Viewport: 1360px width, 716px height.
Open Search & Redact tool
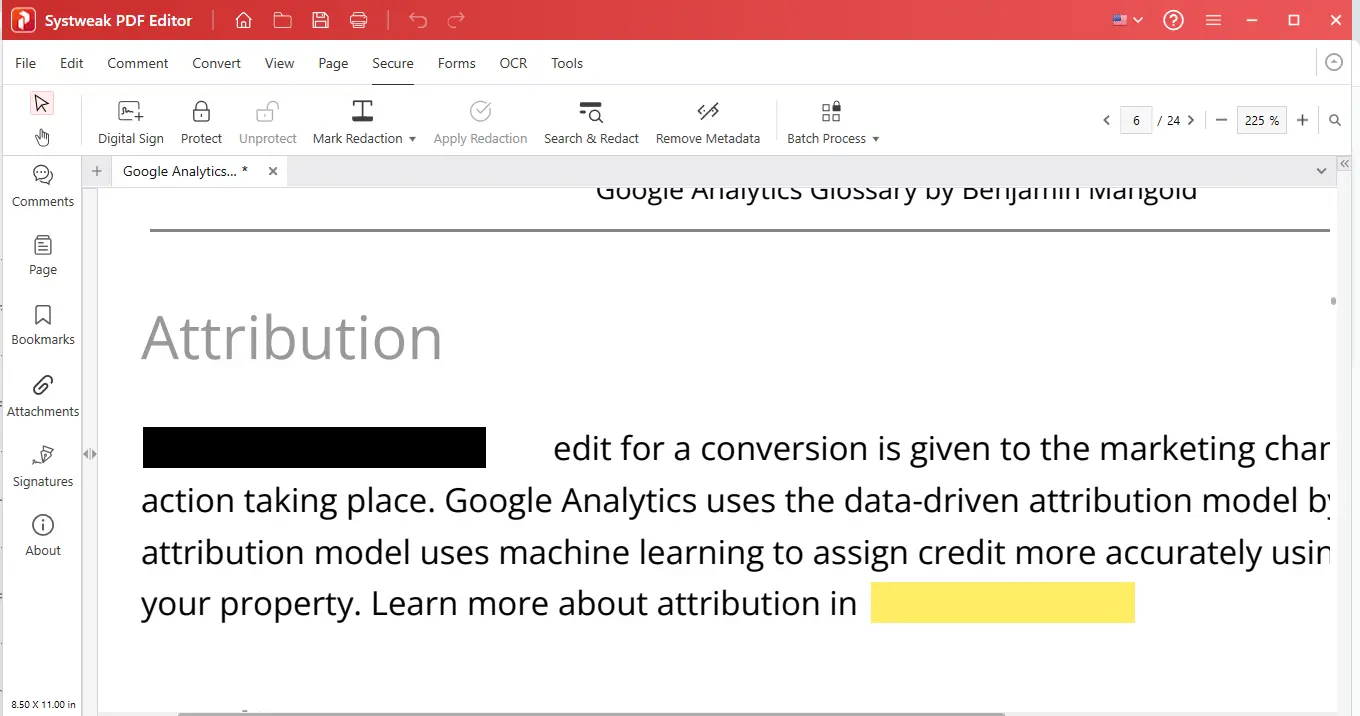click(x=591, y=123)
